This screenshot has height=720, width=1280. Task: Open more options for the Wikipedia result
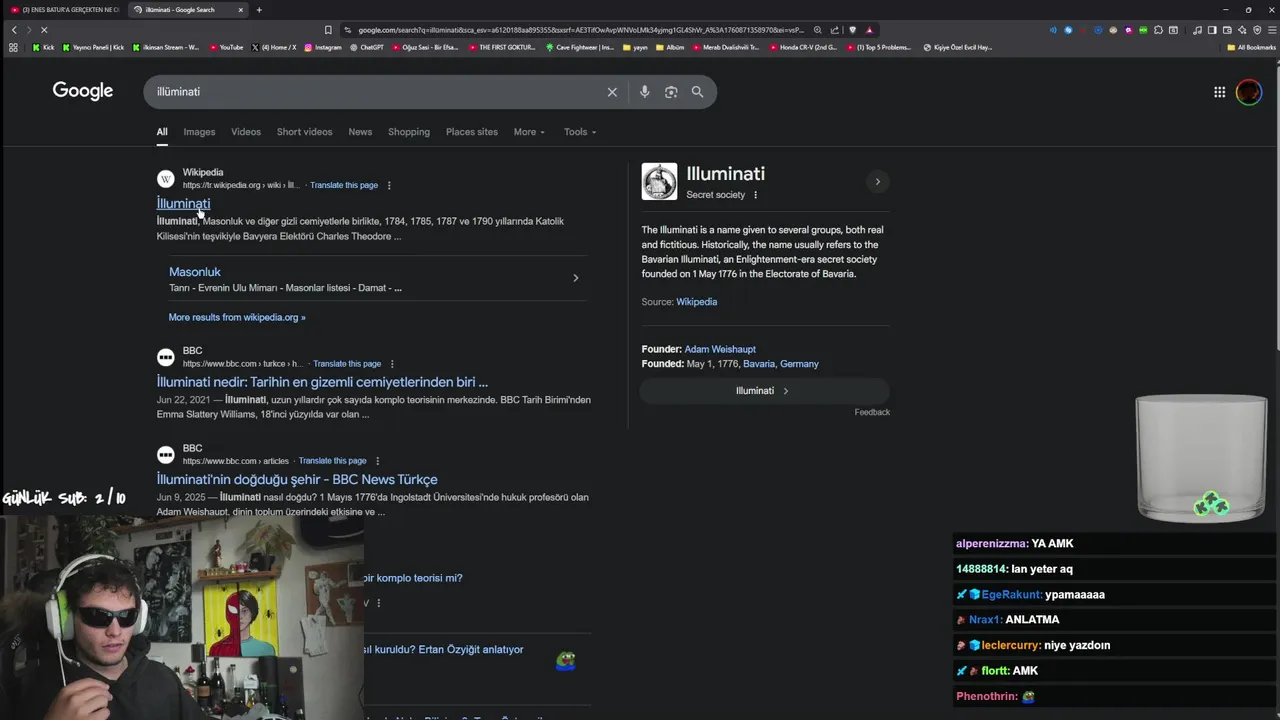(389, 185)
